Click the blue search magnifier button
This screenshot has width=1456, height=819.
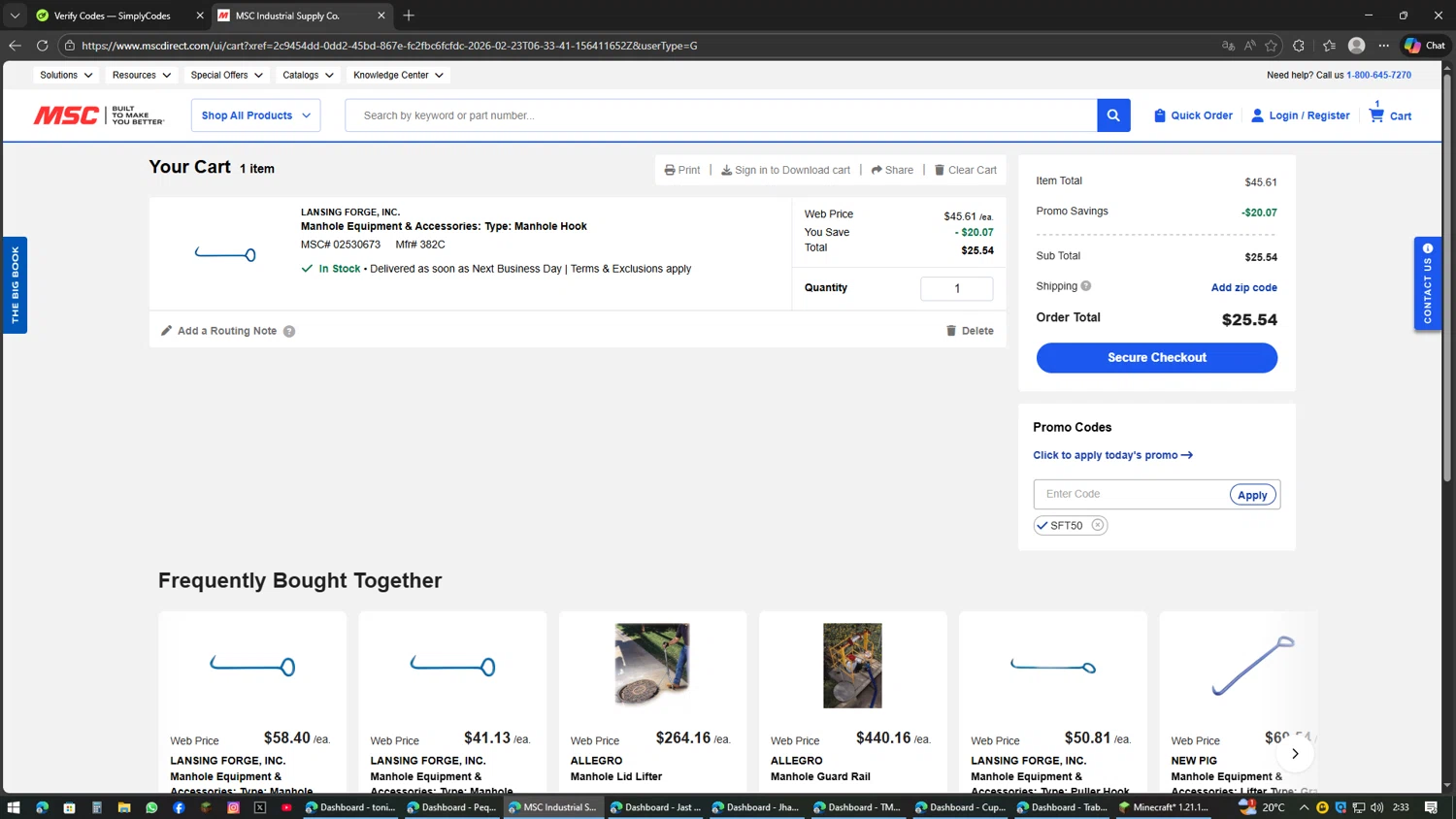click(1113, 115)
